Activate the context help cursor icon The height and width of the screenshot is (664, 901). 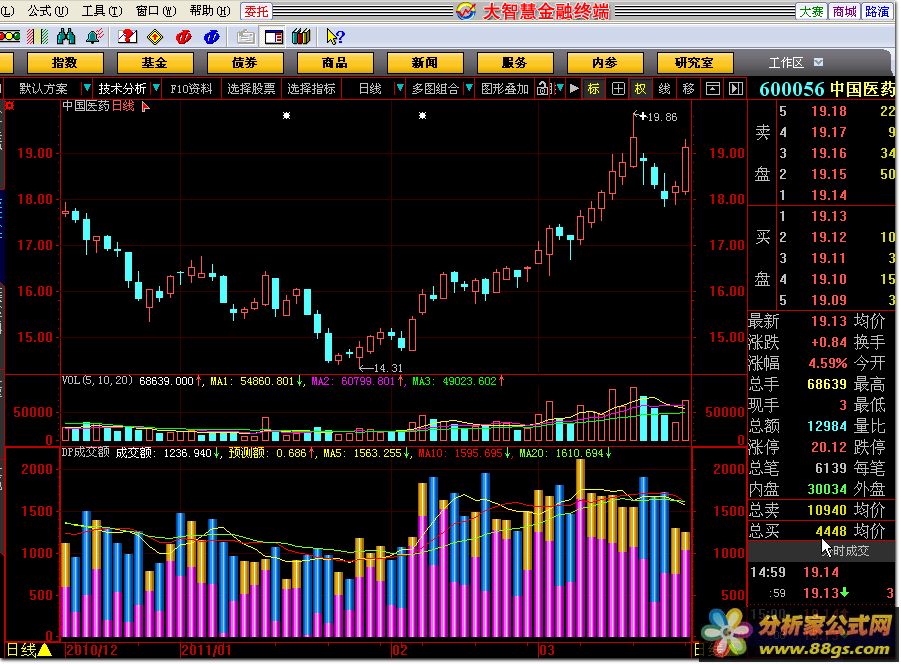click(x=334, y=37)
